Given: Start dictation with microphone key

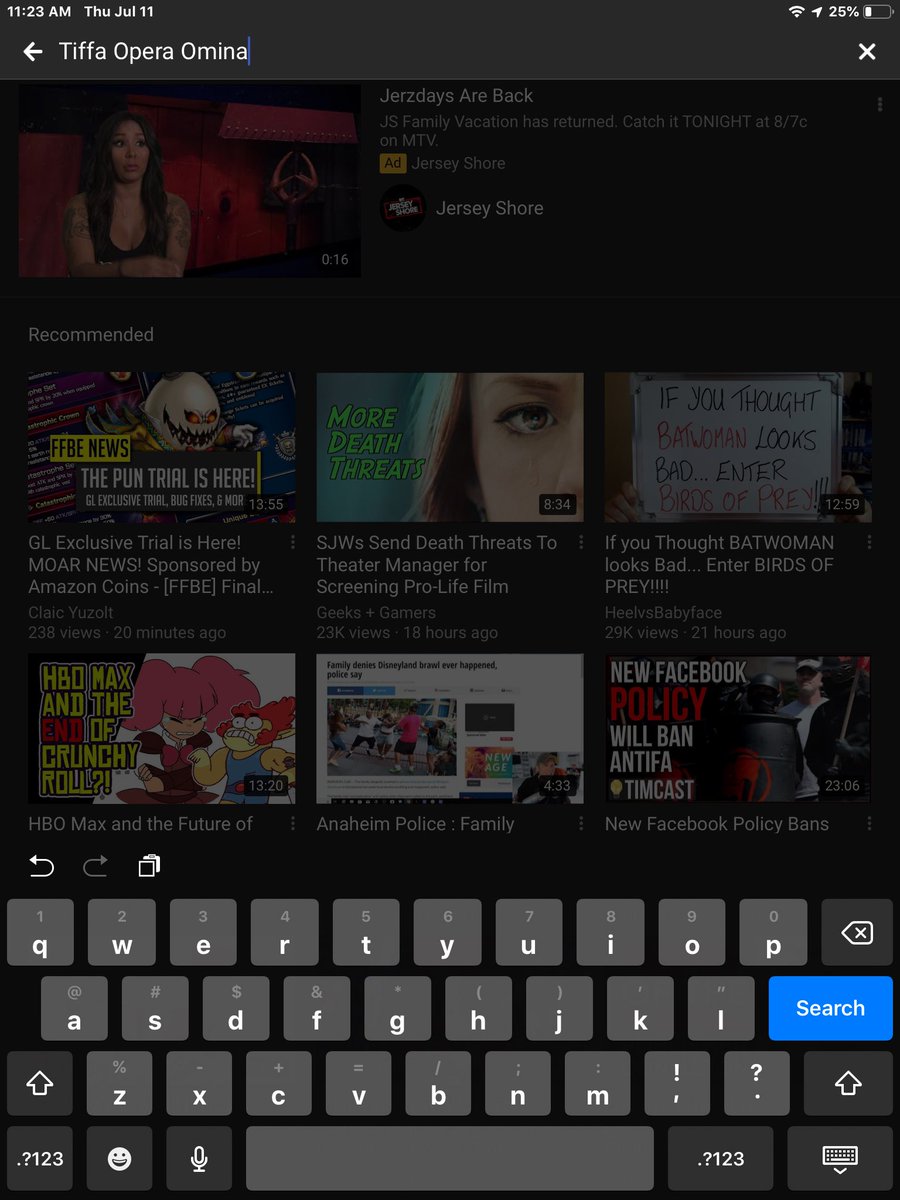Looking at the screenshot, I should click(x=199, y=1159).
